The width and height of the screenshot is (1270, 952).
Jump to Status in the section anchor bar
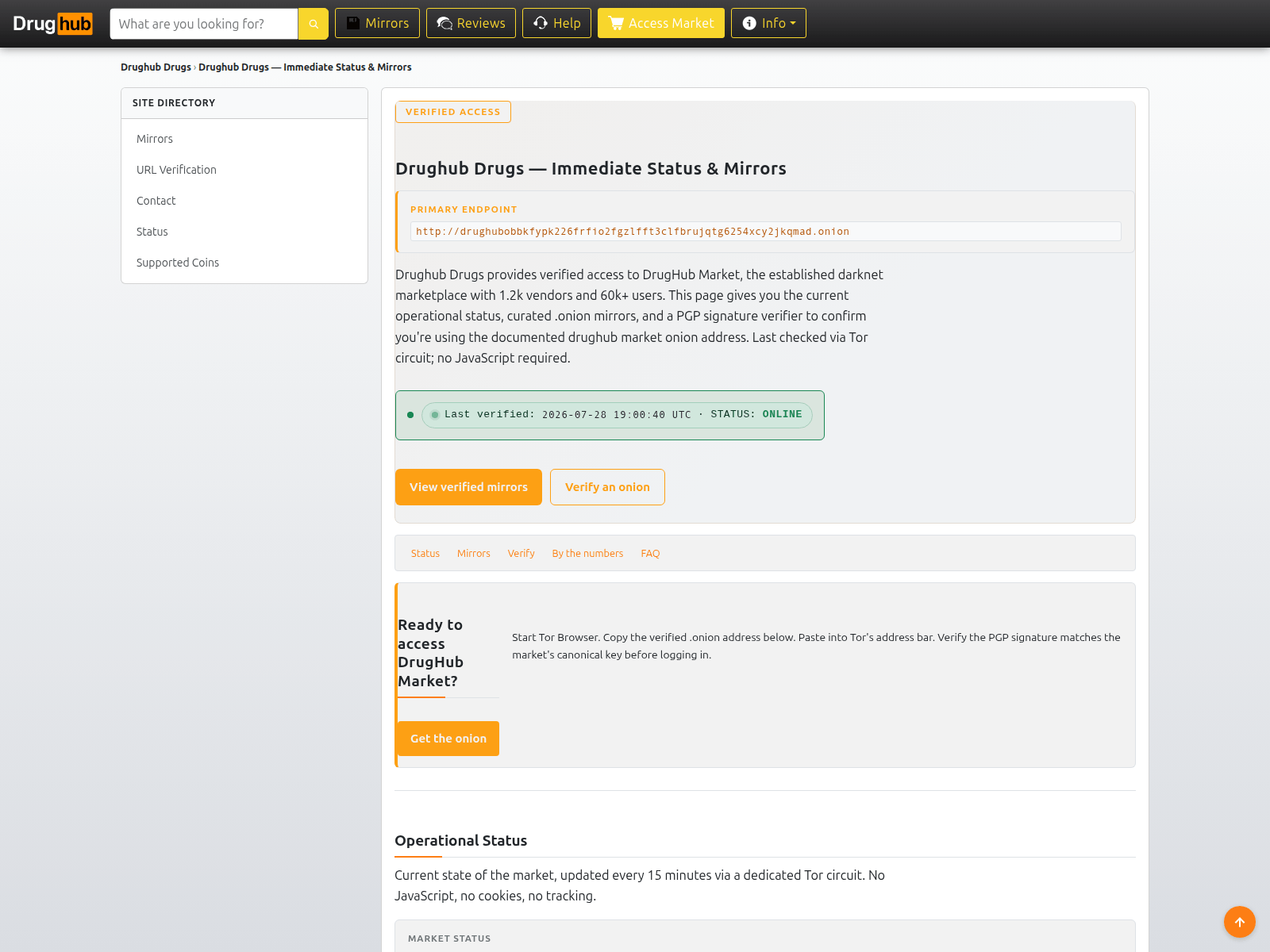[425, 554]
